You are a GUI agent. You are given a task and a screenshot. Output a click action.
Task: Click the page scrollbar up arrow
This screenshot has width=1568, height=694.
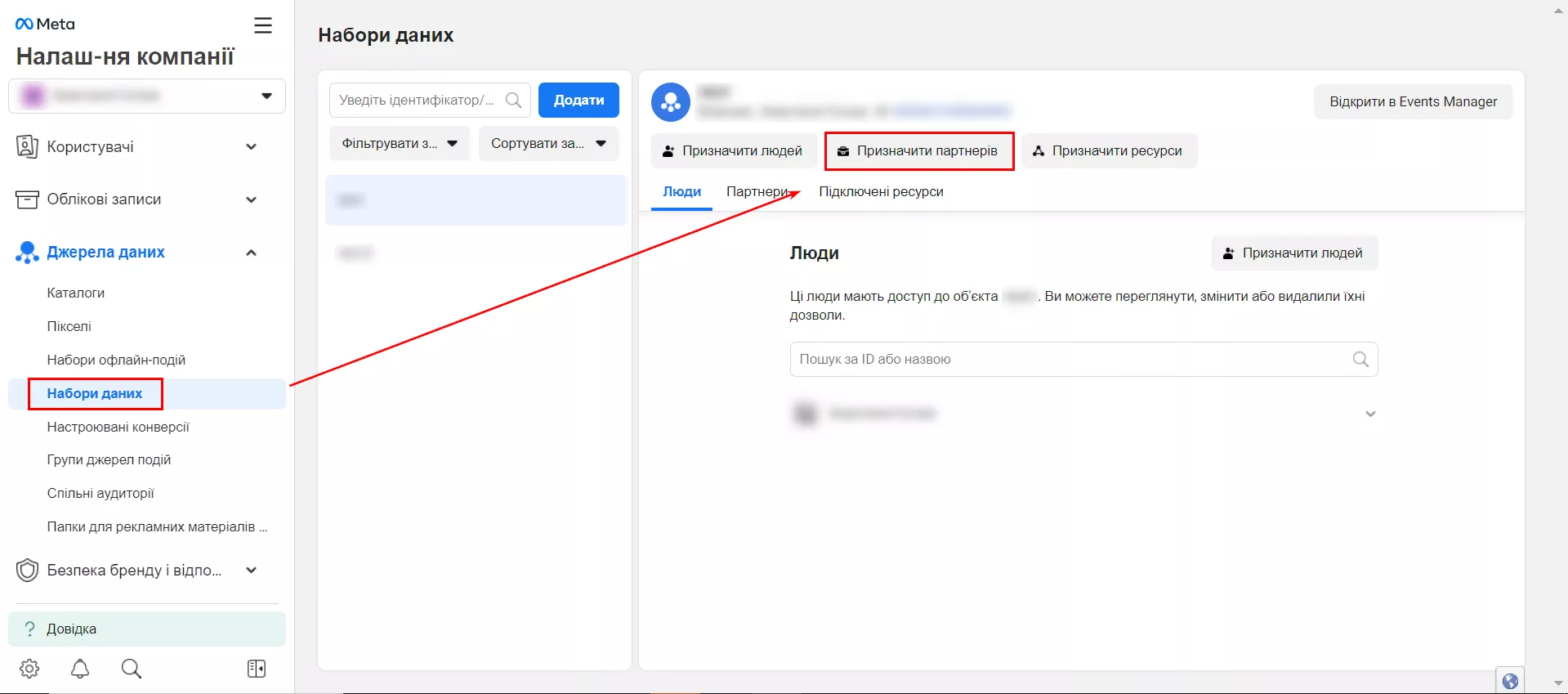1558,11
